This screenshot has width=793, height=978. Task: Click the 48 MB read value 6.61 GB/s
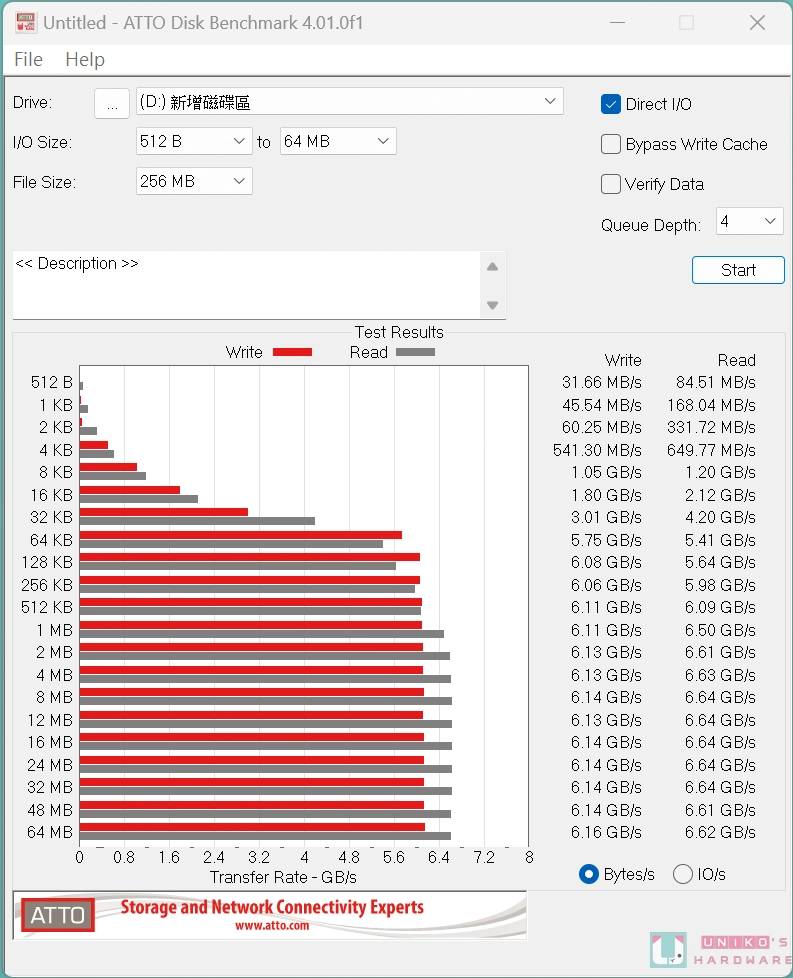[x=720, y=810]
